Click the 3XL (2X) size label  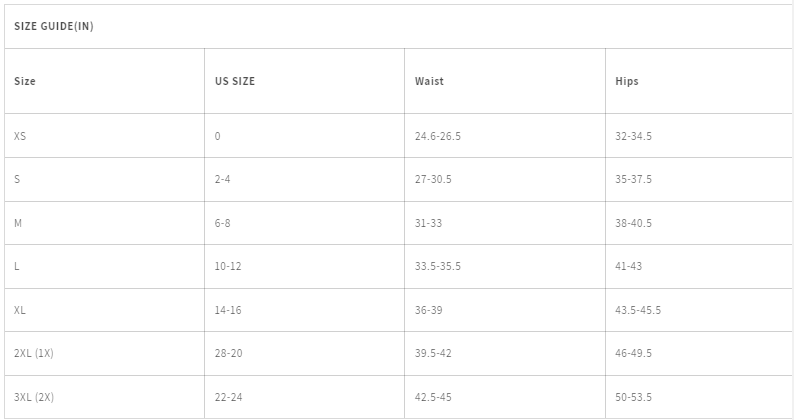[x=33, y=397]
